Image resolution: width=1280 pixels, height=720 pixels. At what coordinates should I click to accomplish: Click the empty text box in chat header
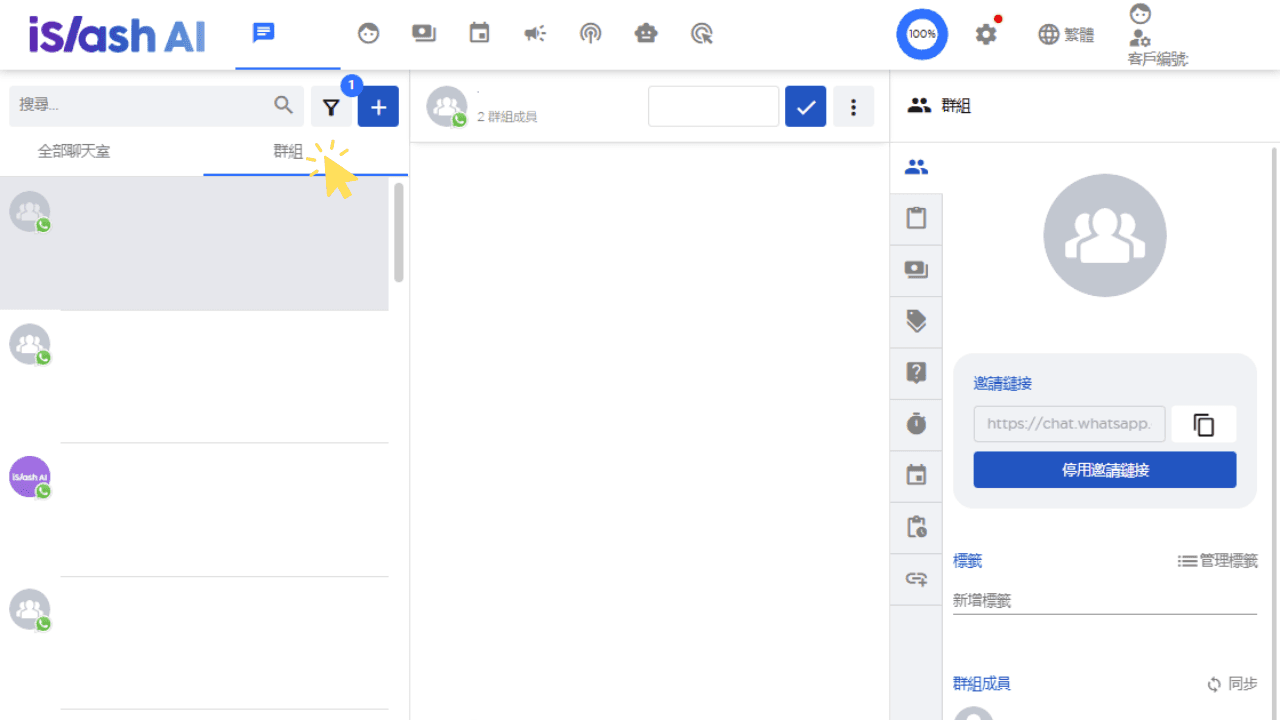point(713,106)
